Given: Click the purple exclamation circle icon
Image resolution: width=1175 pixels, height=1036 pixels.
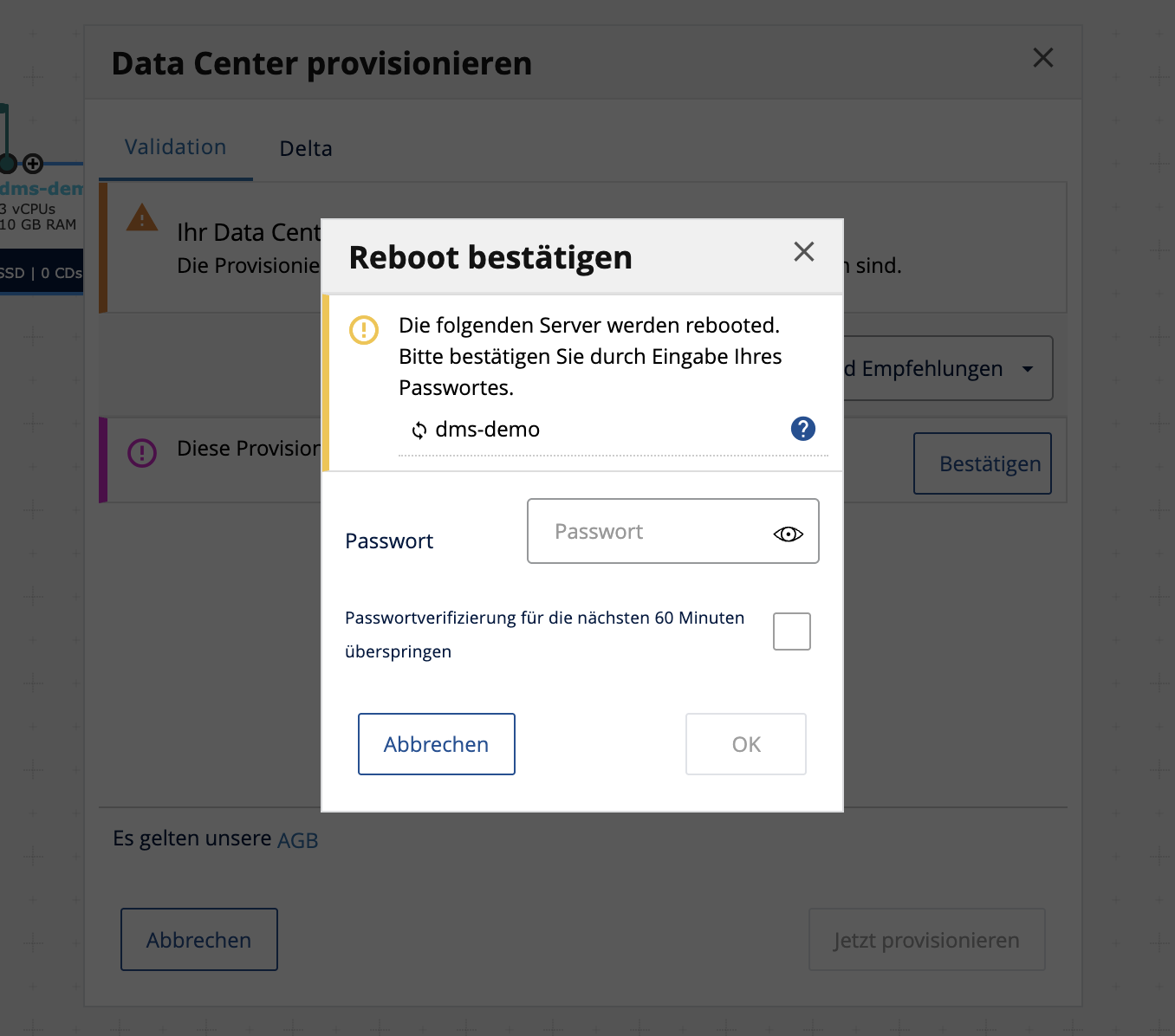Looking at the screenshot, I should [142, 452].
